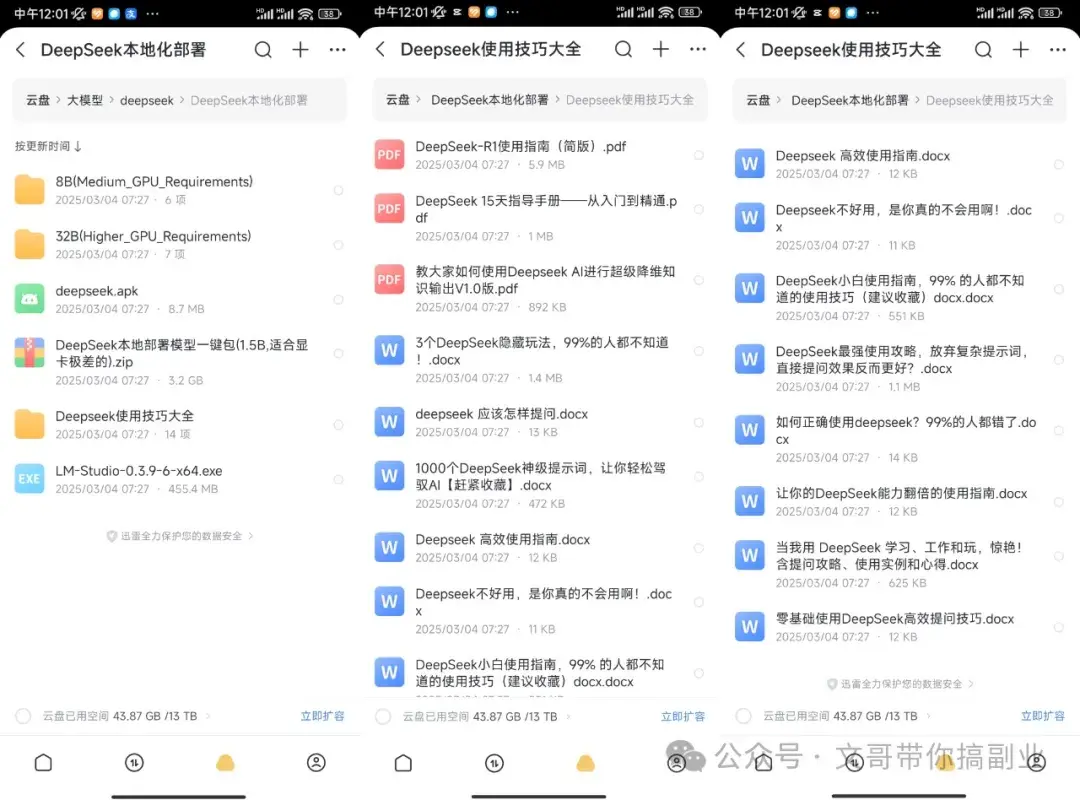
Task: Go to DeepSeek本地化部署 in the middle breadcrumb
Action: tap(490, 100)
